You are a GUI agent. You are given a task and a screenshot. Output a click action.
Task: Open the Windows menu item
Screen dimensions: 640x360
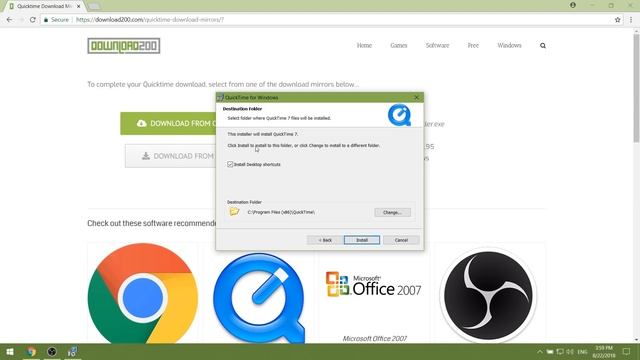[x=509, y=45]
